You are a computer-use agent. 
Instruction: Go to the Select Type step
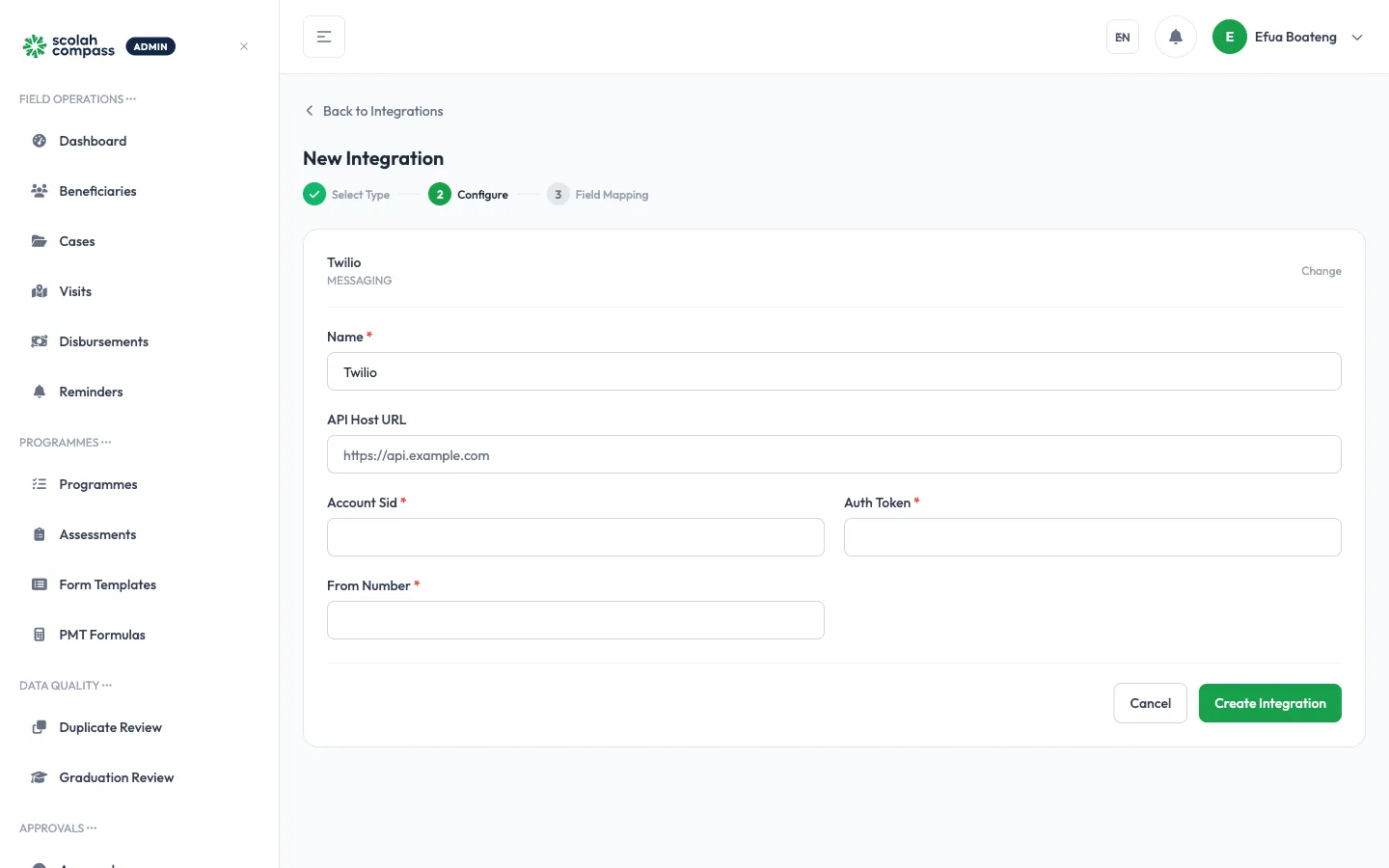point(346,194)
